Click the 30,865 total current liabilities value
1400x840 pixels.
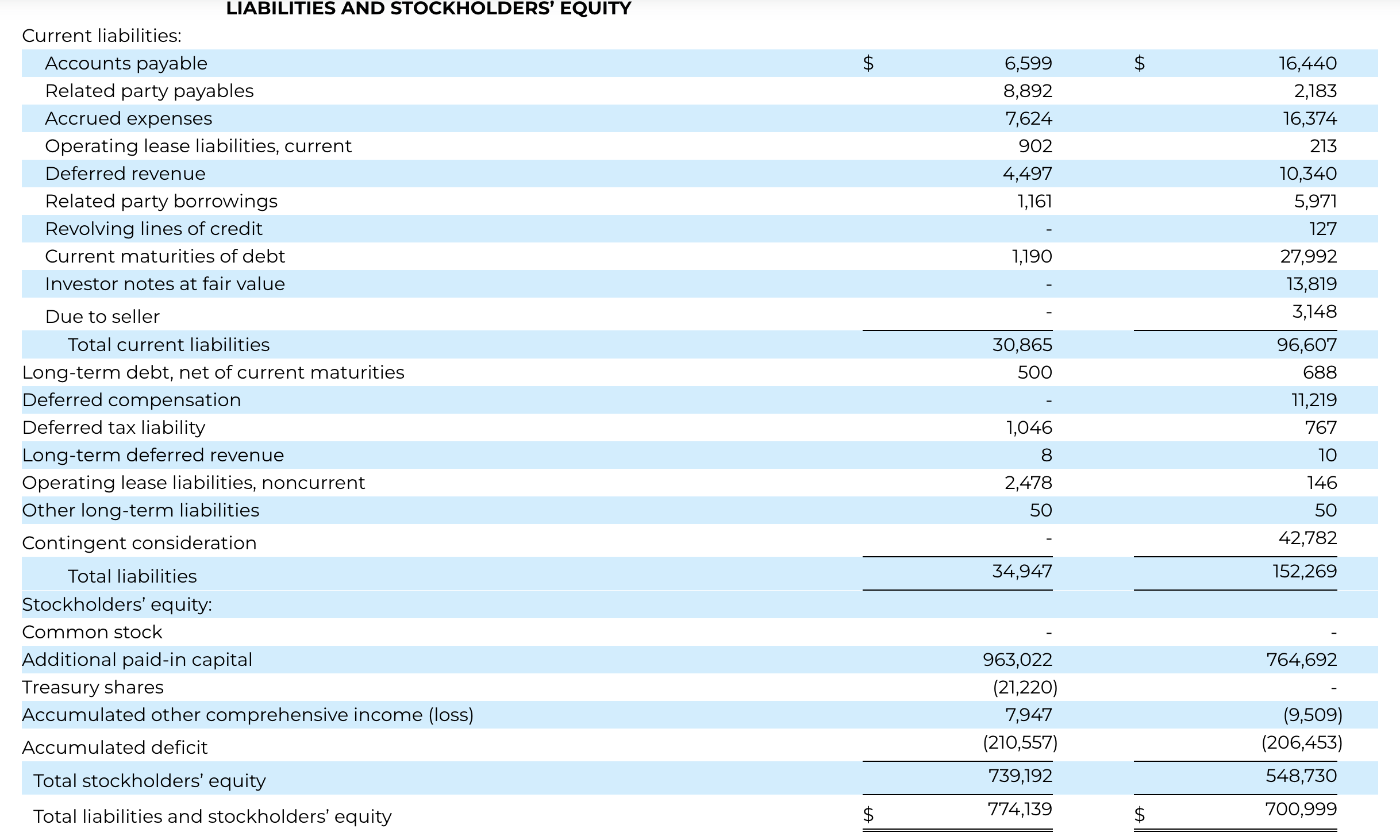(1022, 345)
